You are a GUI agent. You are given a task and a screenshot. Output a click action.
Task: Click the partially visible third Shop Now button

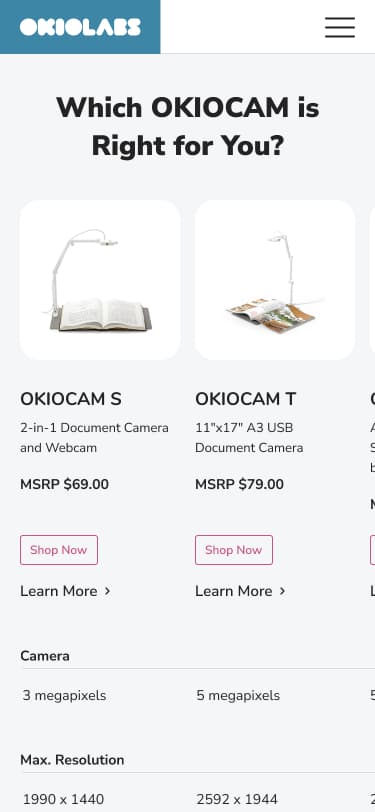coord(372,550)
